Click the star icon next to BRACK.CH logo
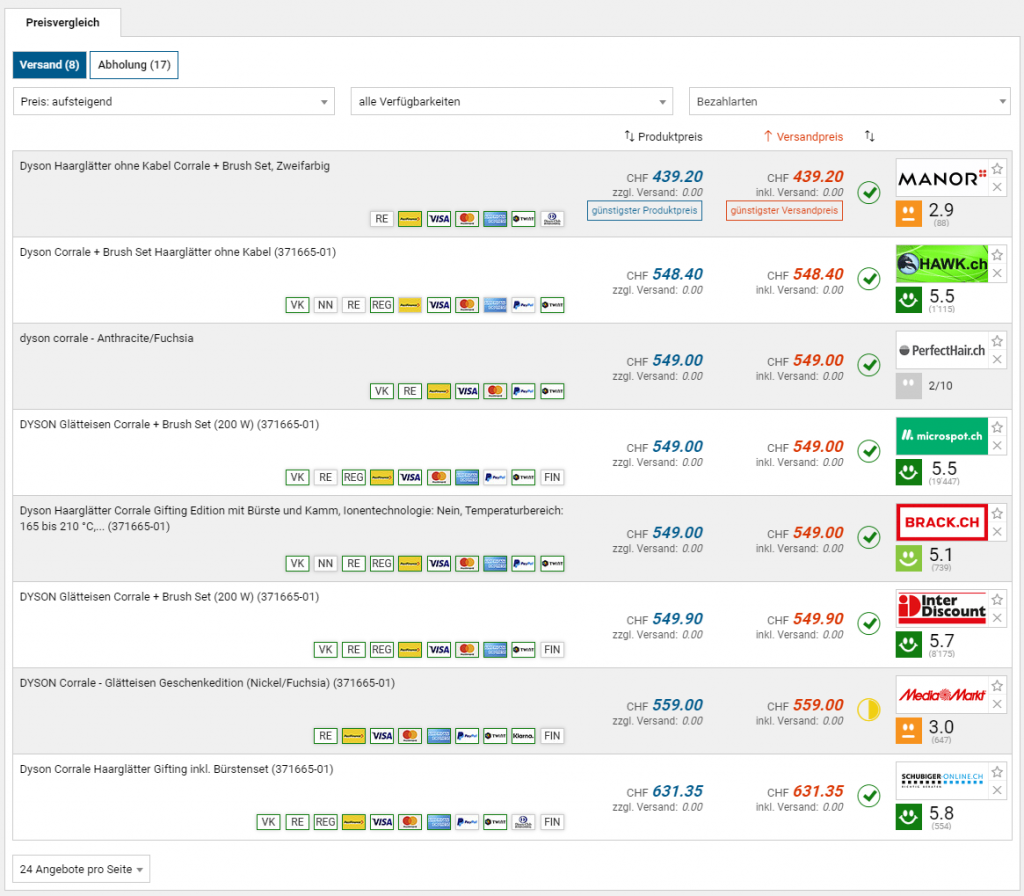 tap(997, 513)
